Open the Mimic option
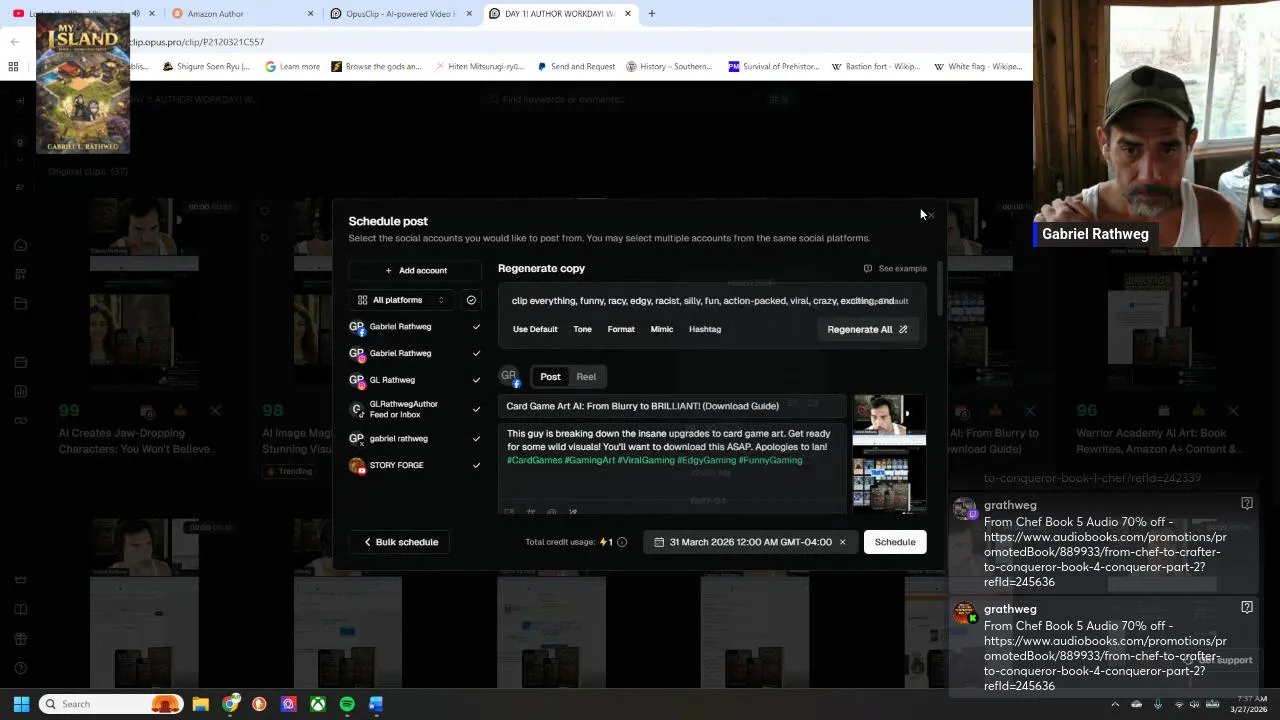1280x720 pixels. point(662,329)
